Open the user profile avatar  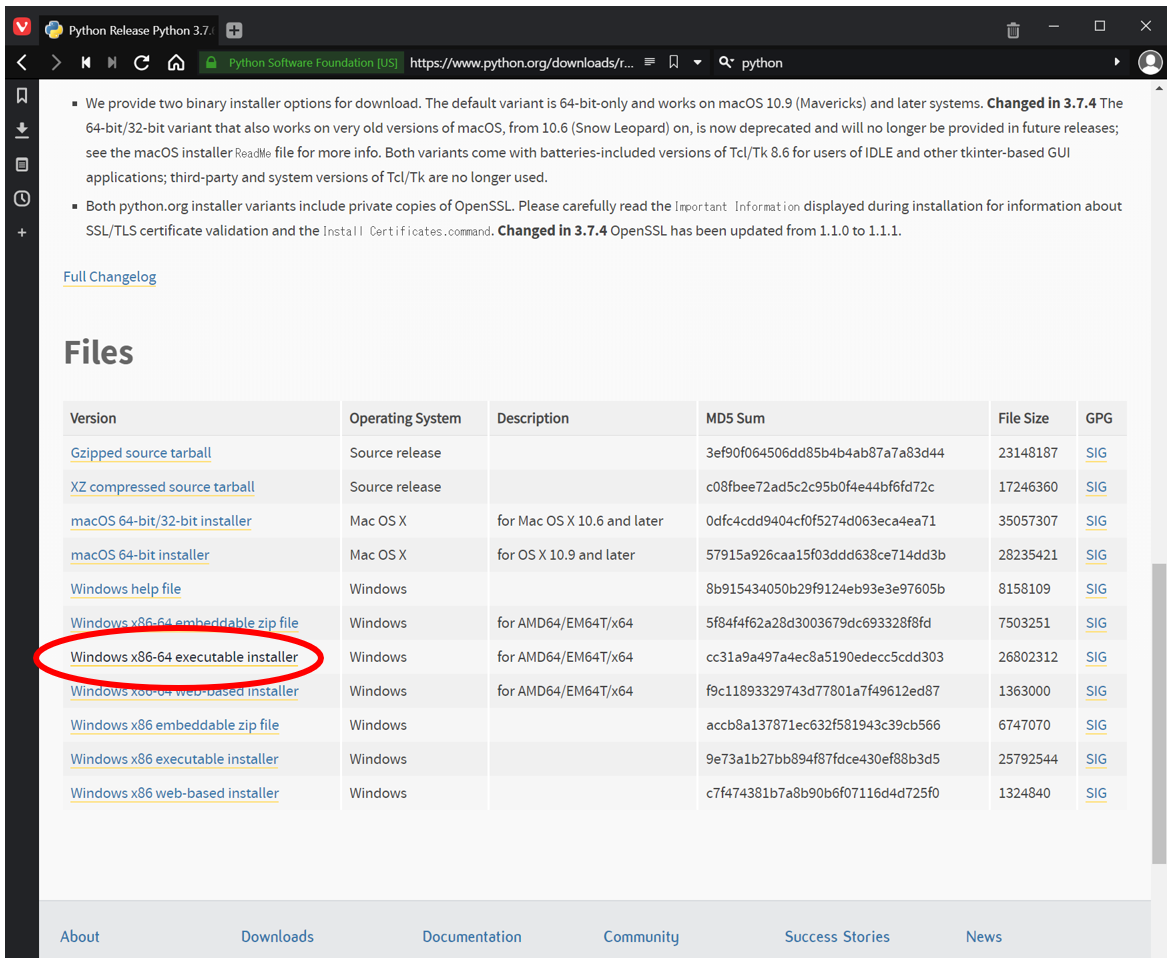(1150, 62)
